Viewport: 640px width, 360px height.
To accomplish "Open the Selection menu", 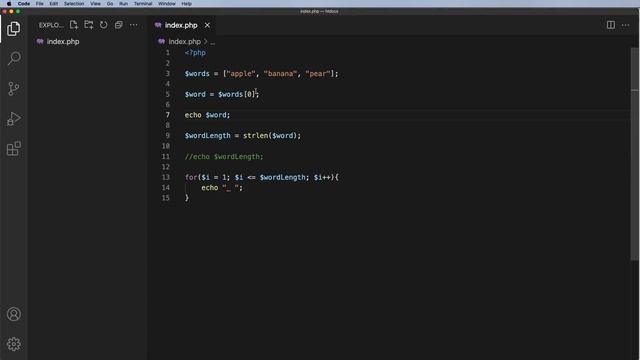I will tap(74, 4).
